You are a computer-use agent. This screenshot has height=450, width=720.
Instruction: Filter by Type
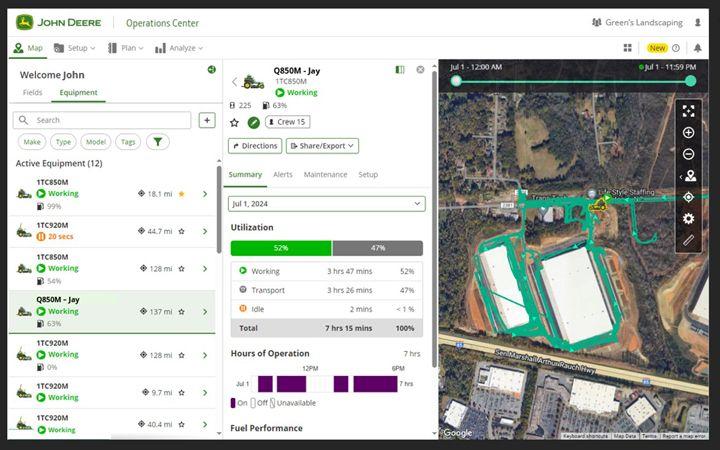pyautogui.click(x=63, y=142)
